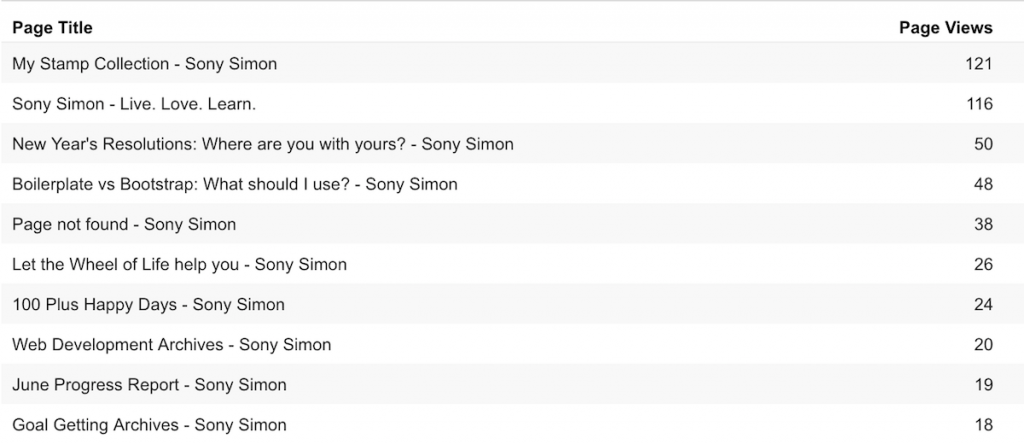Select 100 Plus Happy Days row
This screenshot has height=444, width=1024.
512,304
